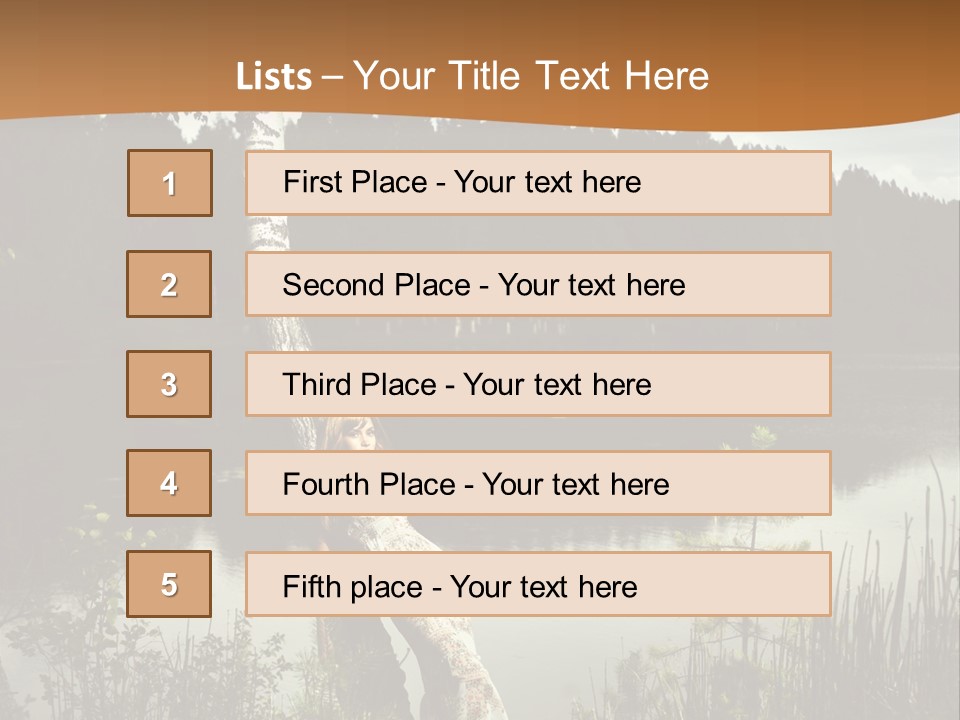Screen dimensions: 960x720
Task: Click the number 1 box
Action: 170,183
